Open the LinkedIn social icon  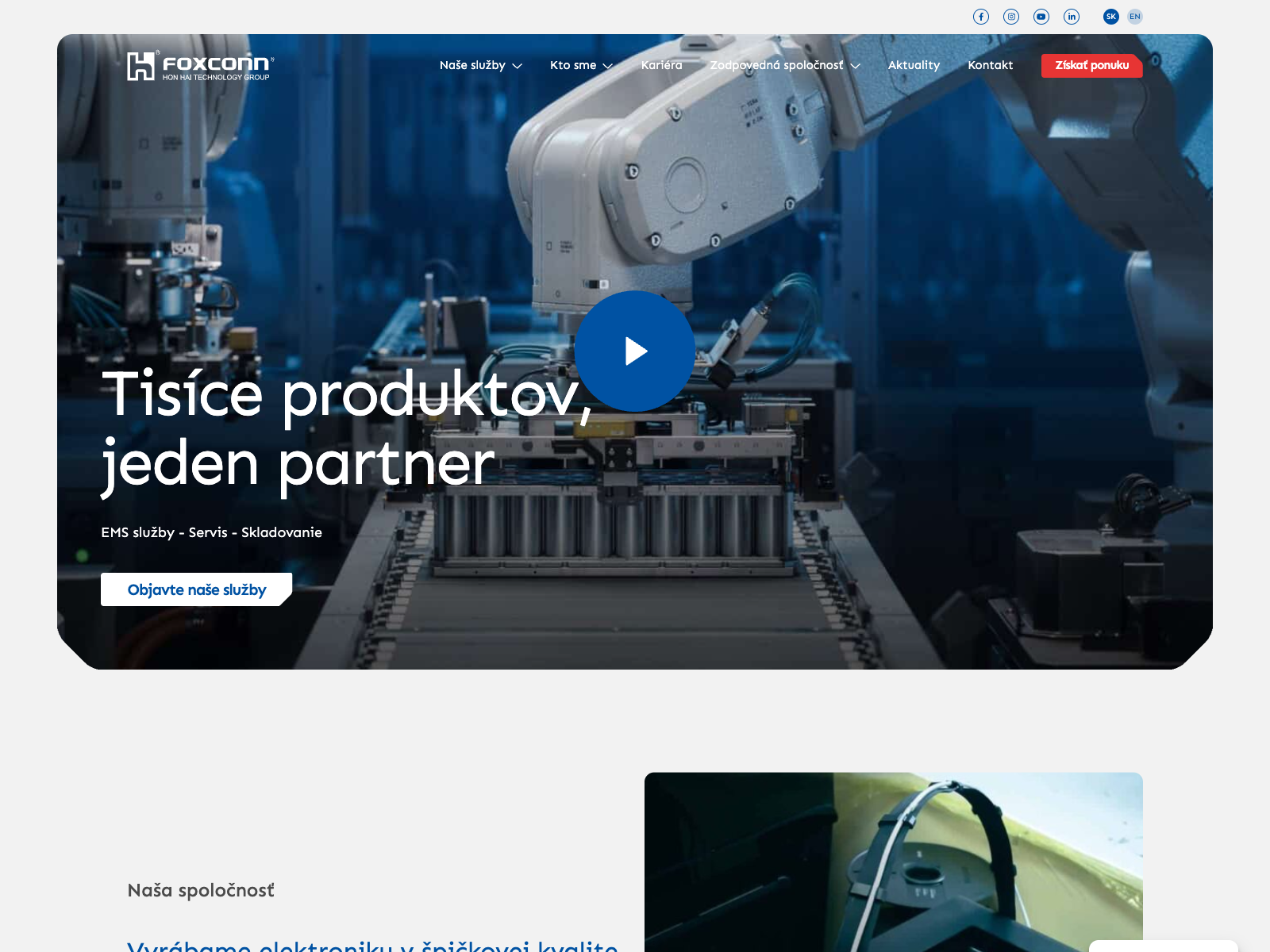[x=1072, y=17]
